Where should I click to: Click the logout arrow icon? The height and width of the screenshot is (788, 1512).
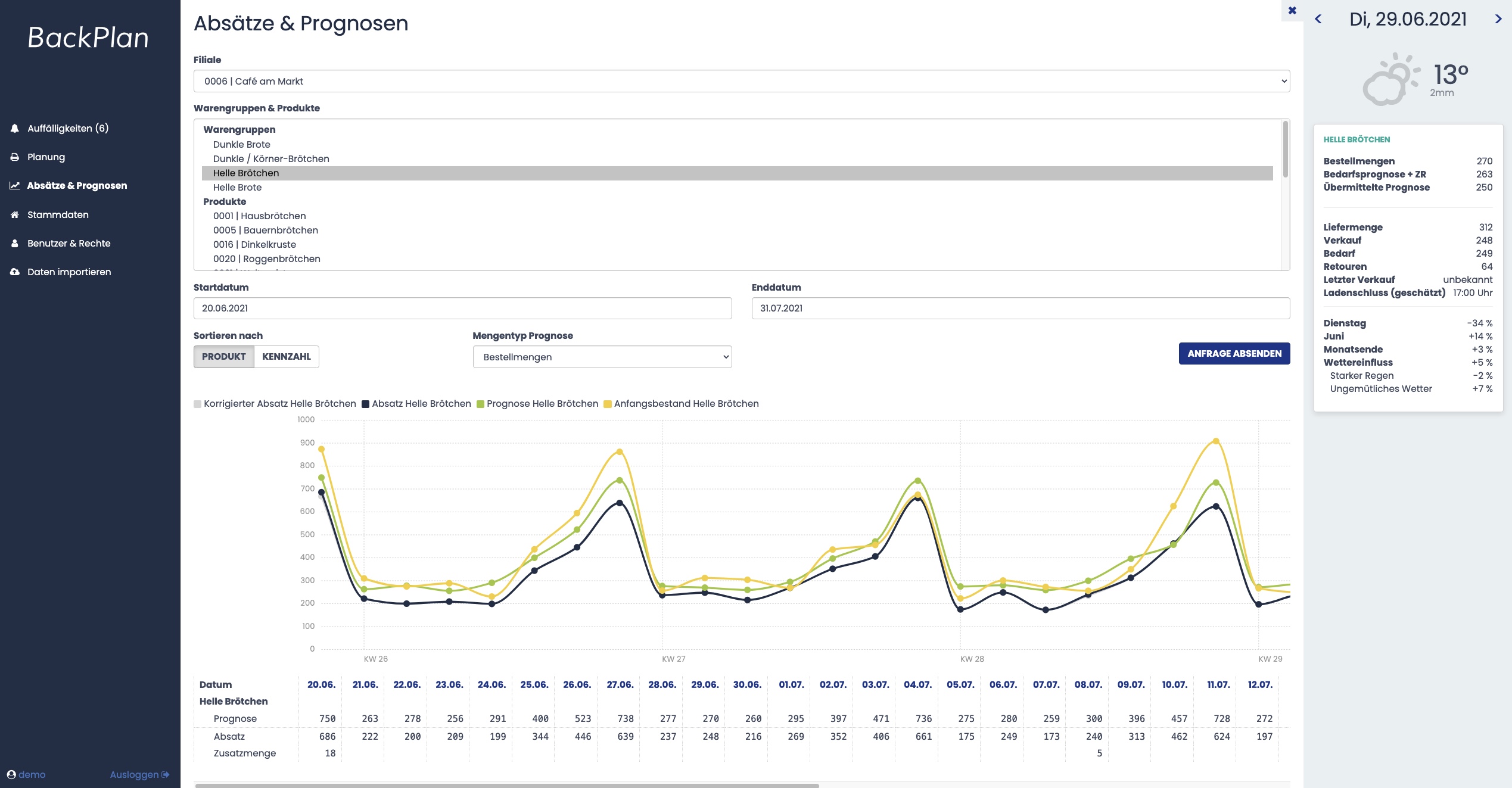(166, 774)
